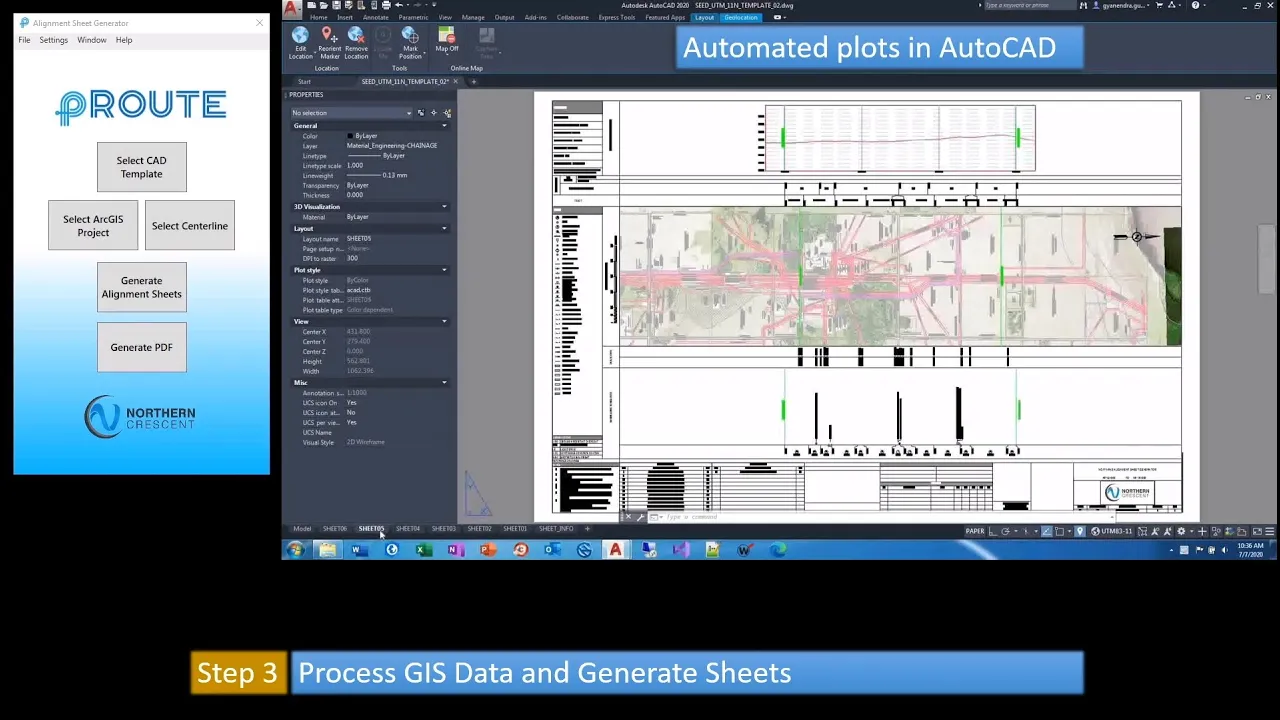Open OneNote from the taskbar
This screenshot has width=1280, height=720.
click(x=455, y=549)
